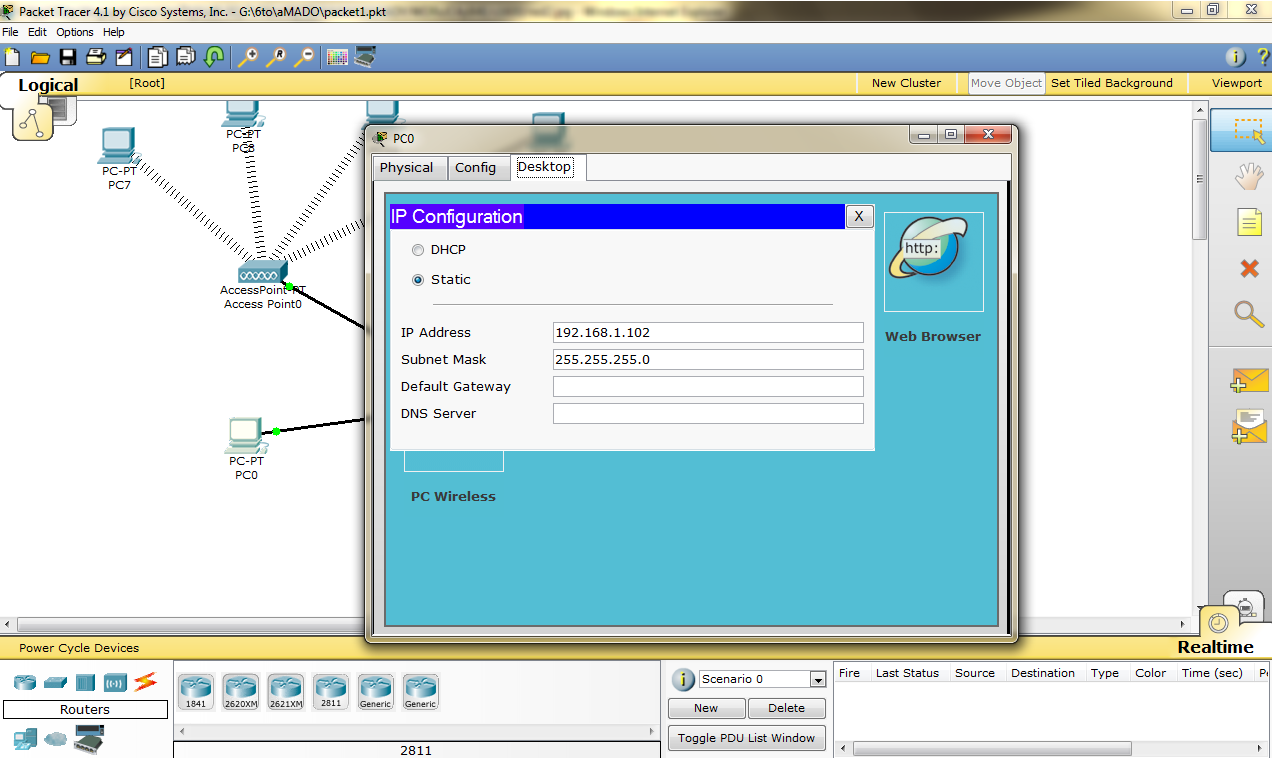Viewport: 1274px width, 758px height.
Task: Open the Options menu
Action: 74,31
